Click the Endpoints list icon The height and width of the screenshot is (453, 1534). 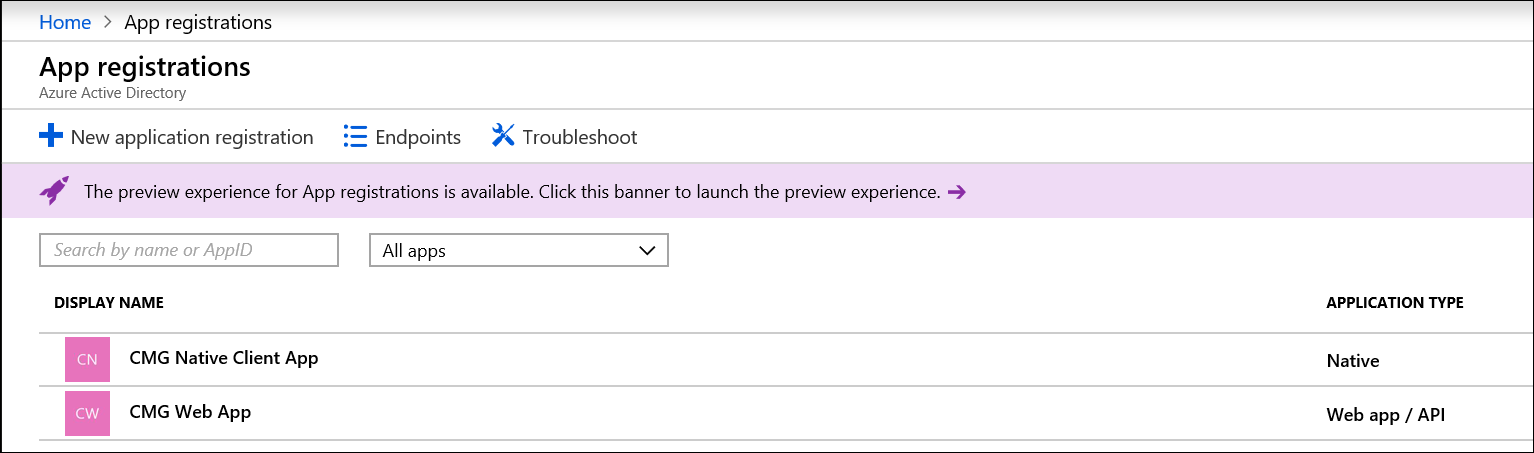tap(355, 136)
